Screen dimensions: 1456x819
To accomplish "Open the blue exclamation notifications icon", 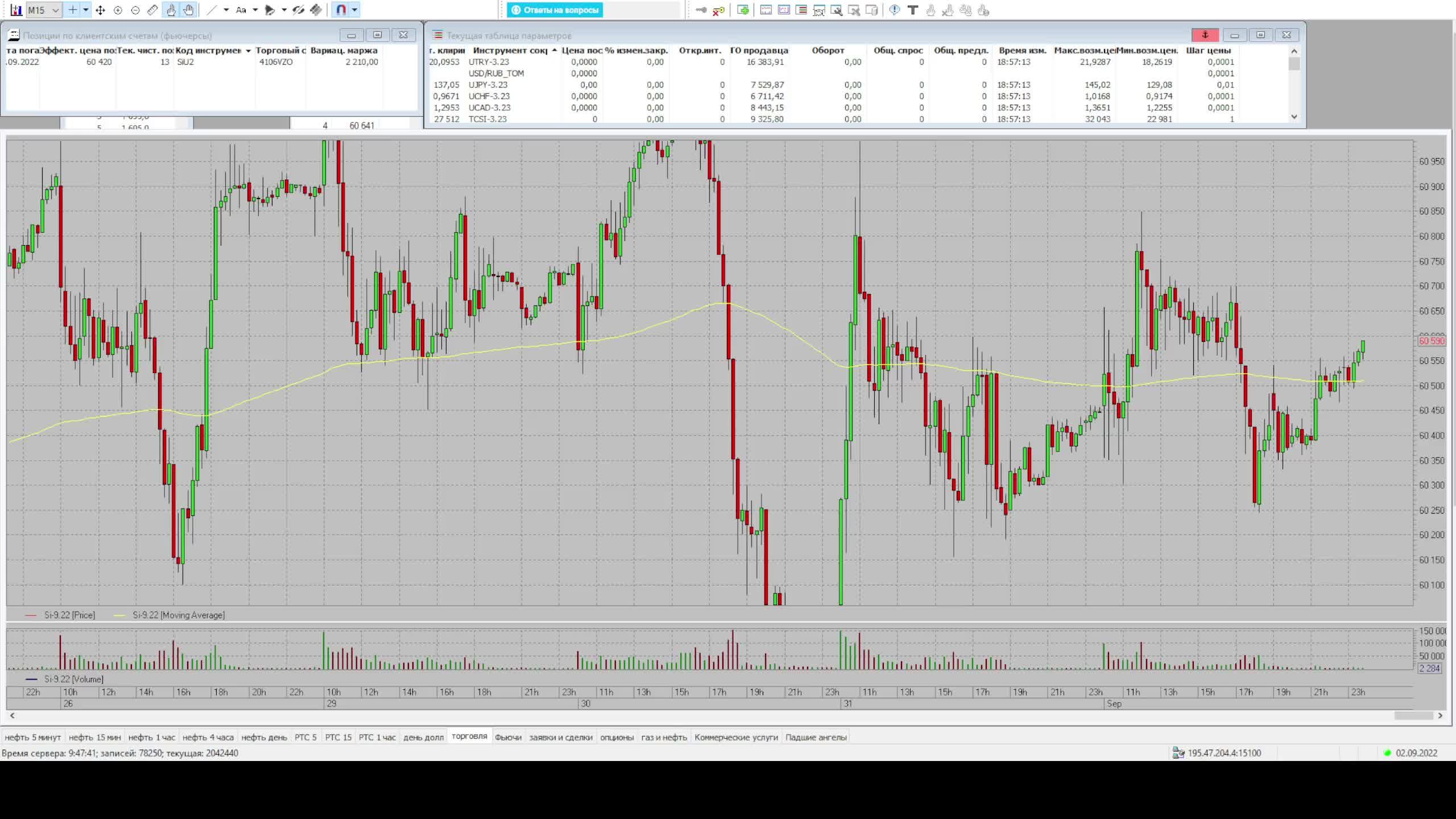I will (894, 10).
